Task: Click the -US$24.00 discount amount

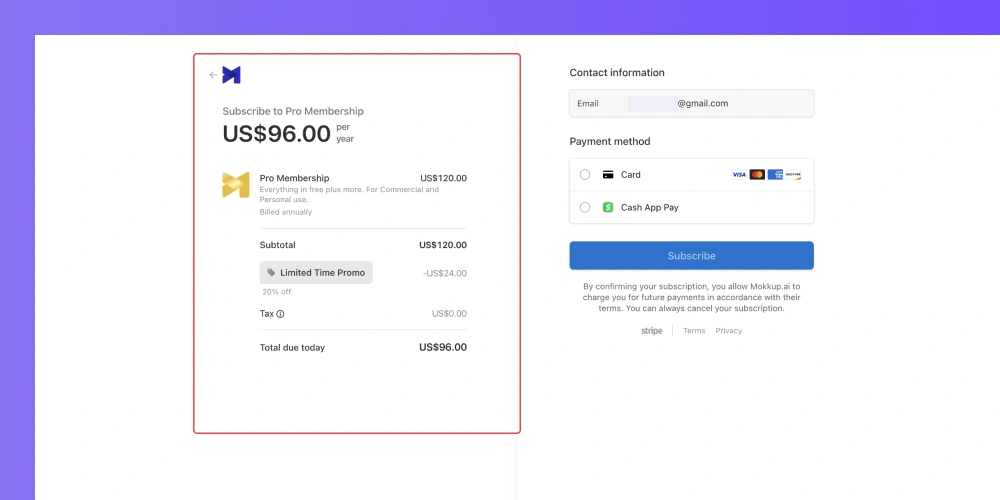Action: pyautogui.click(x=445, y=274)
